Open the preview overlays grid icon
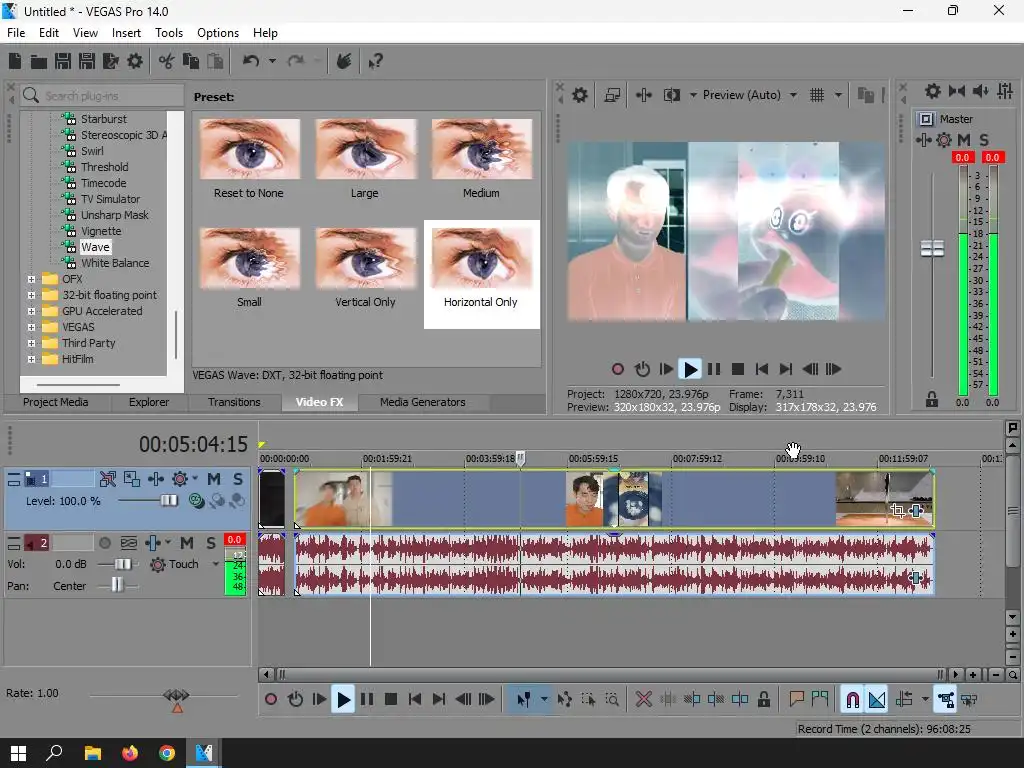 pos(817,95)
